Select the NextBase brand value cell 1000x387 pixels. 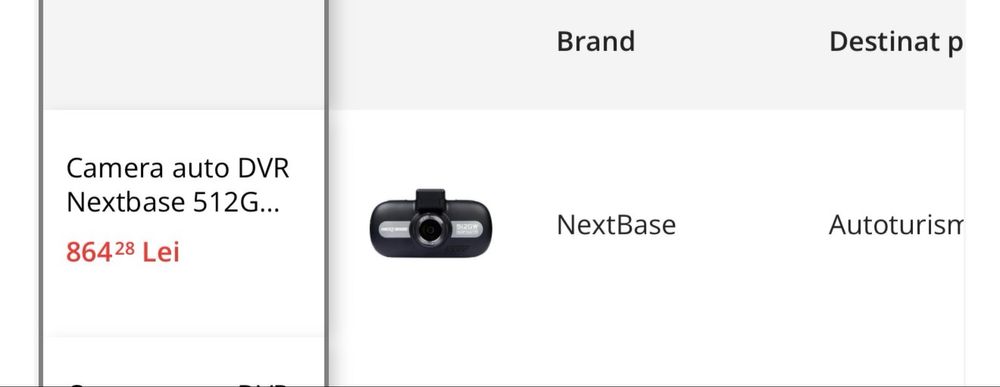616,225
